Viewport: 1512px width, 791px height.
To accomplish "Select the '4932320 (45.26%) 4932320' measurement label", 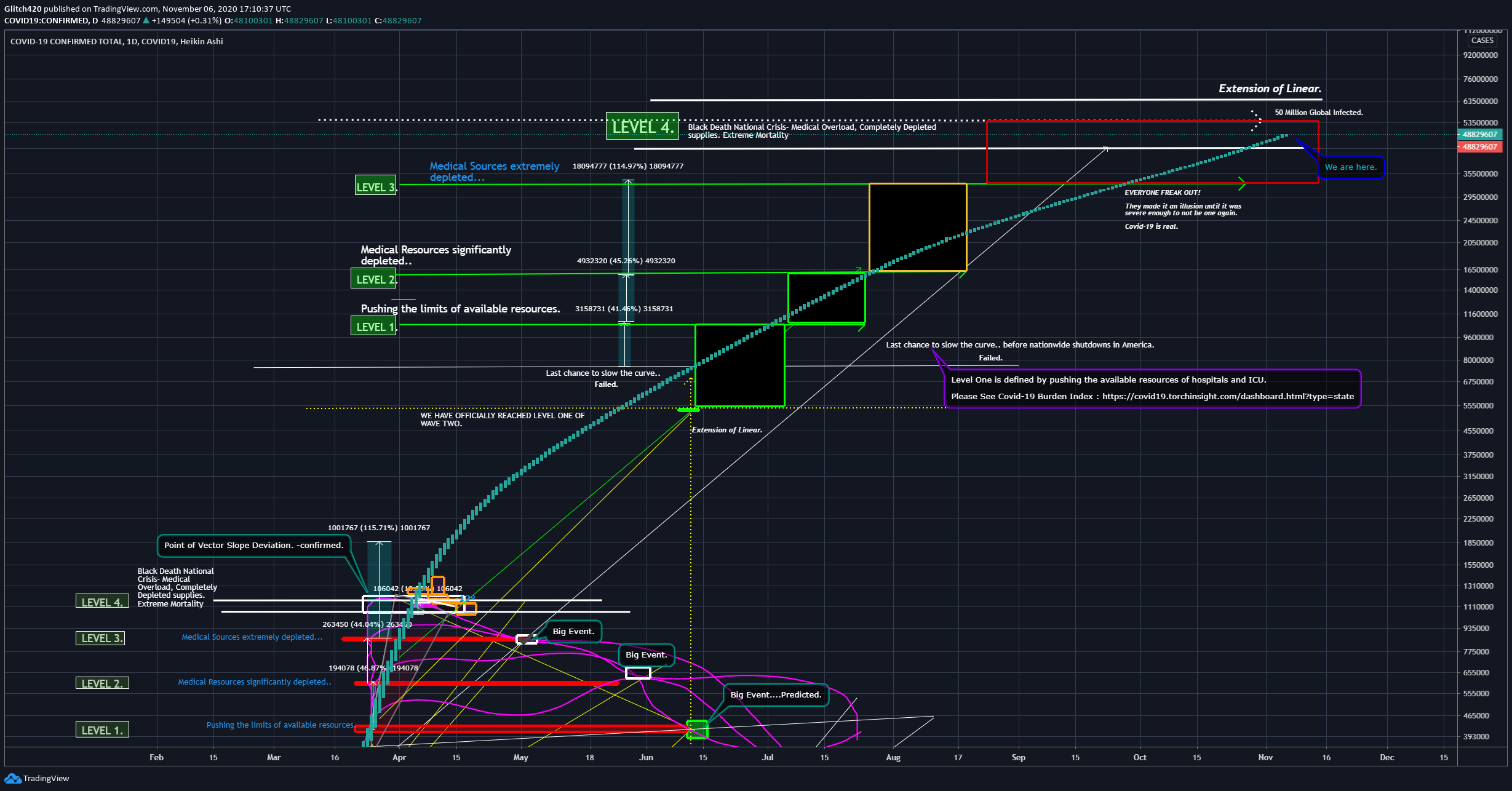I will click(626, 261).
